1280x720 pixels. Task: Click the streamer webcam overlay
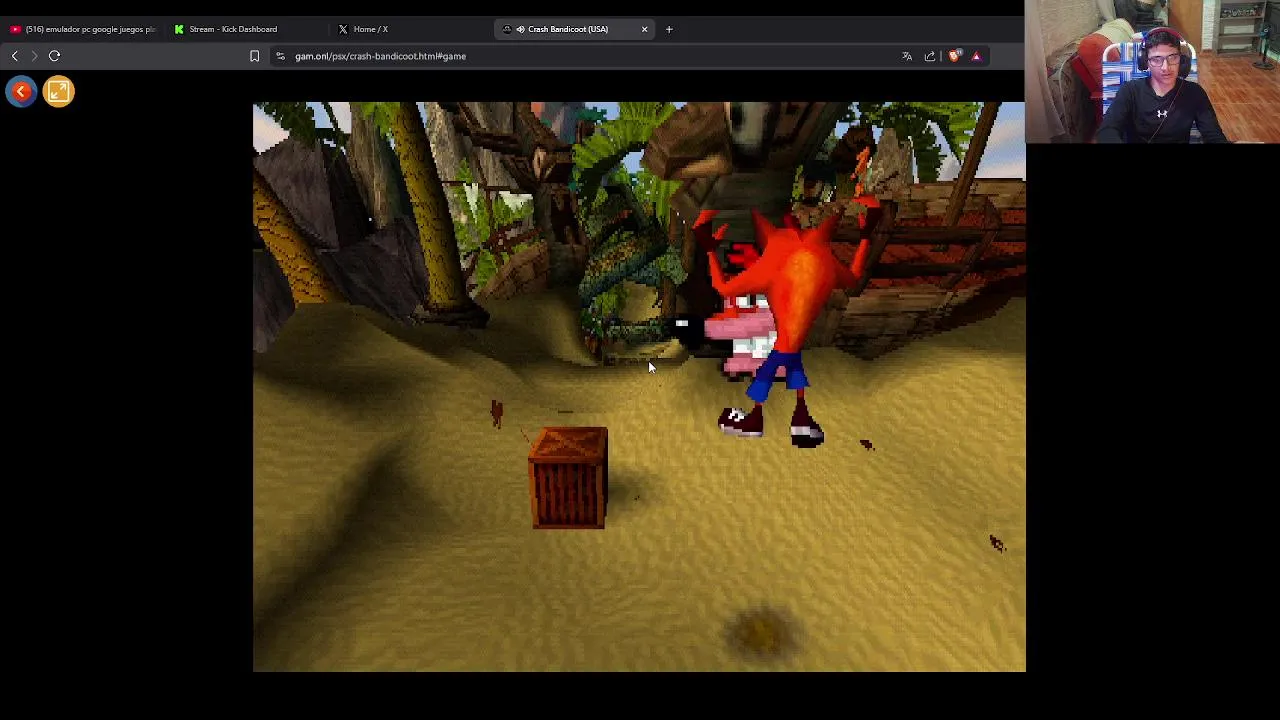(1152, 72)
